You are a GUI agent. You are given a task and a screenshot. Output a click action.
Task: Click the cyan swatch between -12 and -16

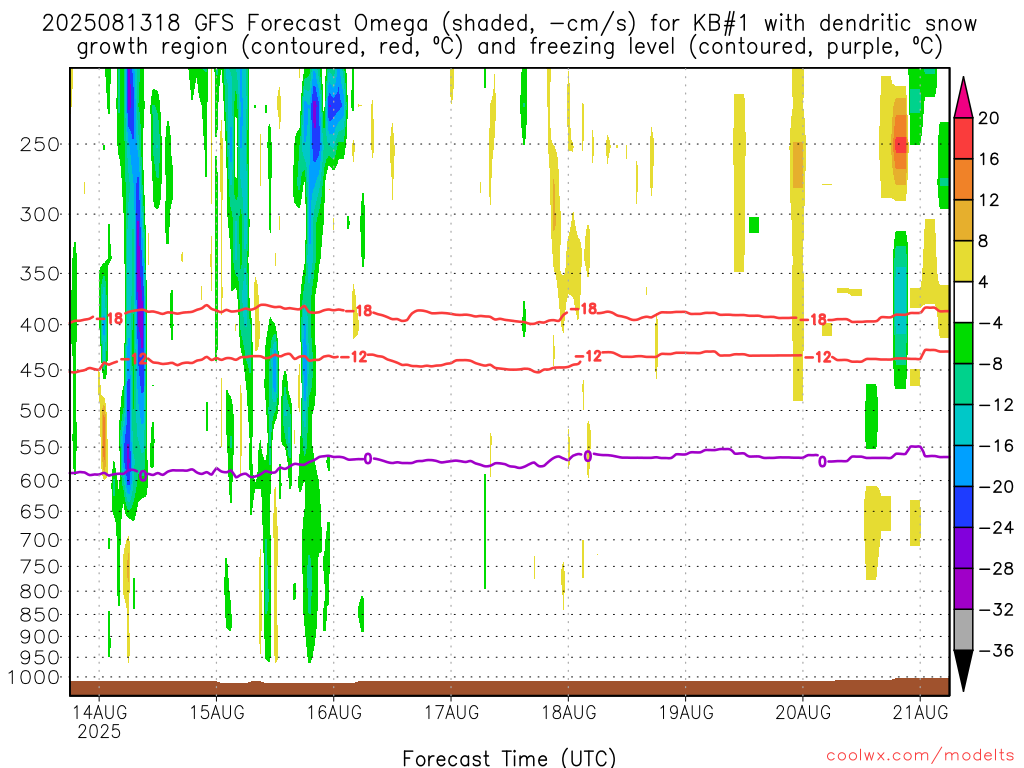[x=963, y=425]
